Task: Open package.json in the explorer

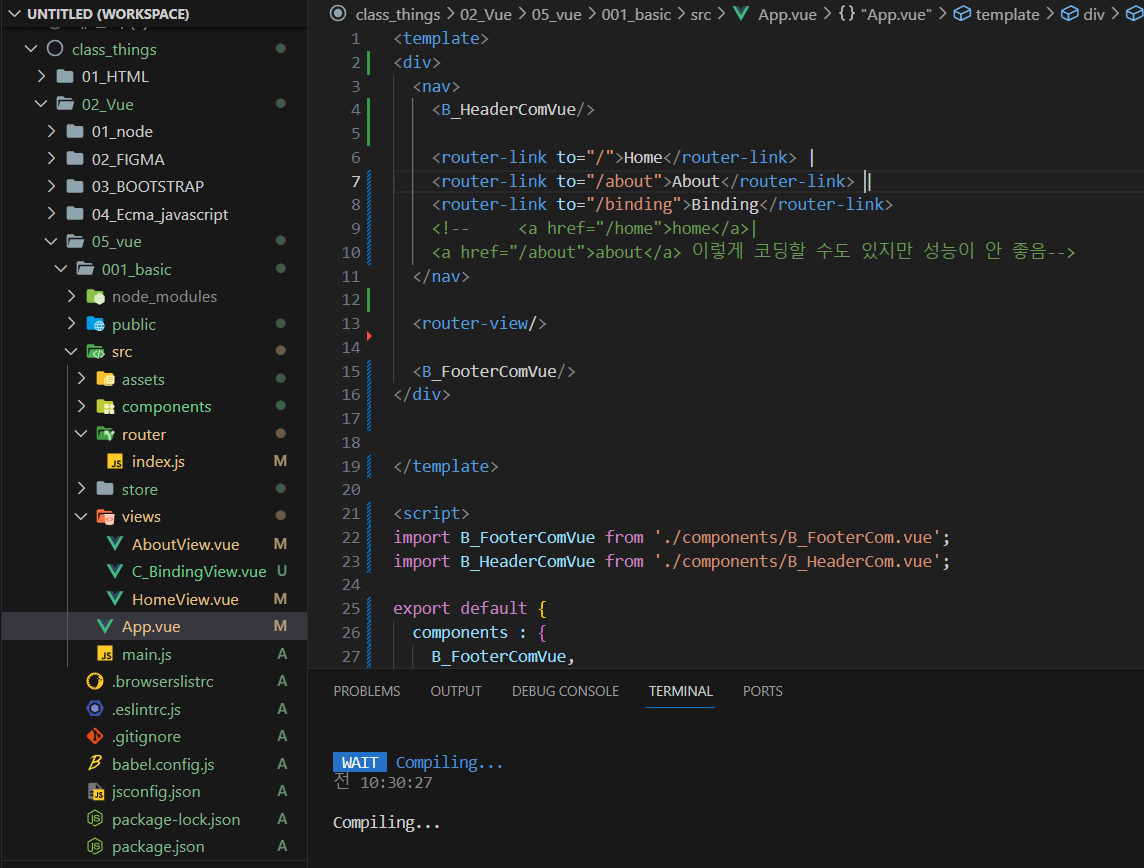Action: click(x=158, y=847)
